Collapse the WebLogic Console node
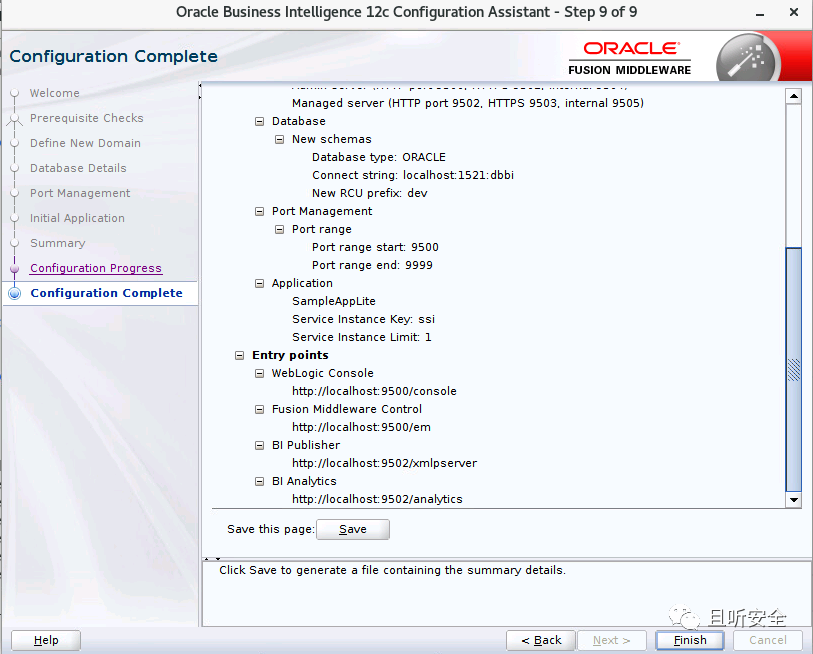This screenshot has width=813, height=654. (x=259, y=373)
